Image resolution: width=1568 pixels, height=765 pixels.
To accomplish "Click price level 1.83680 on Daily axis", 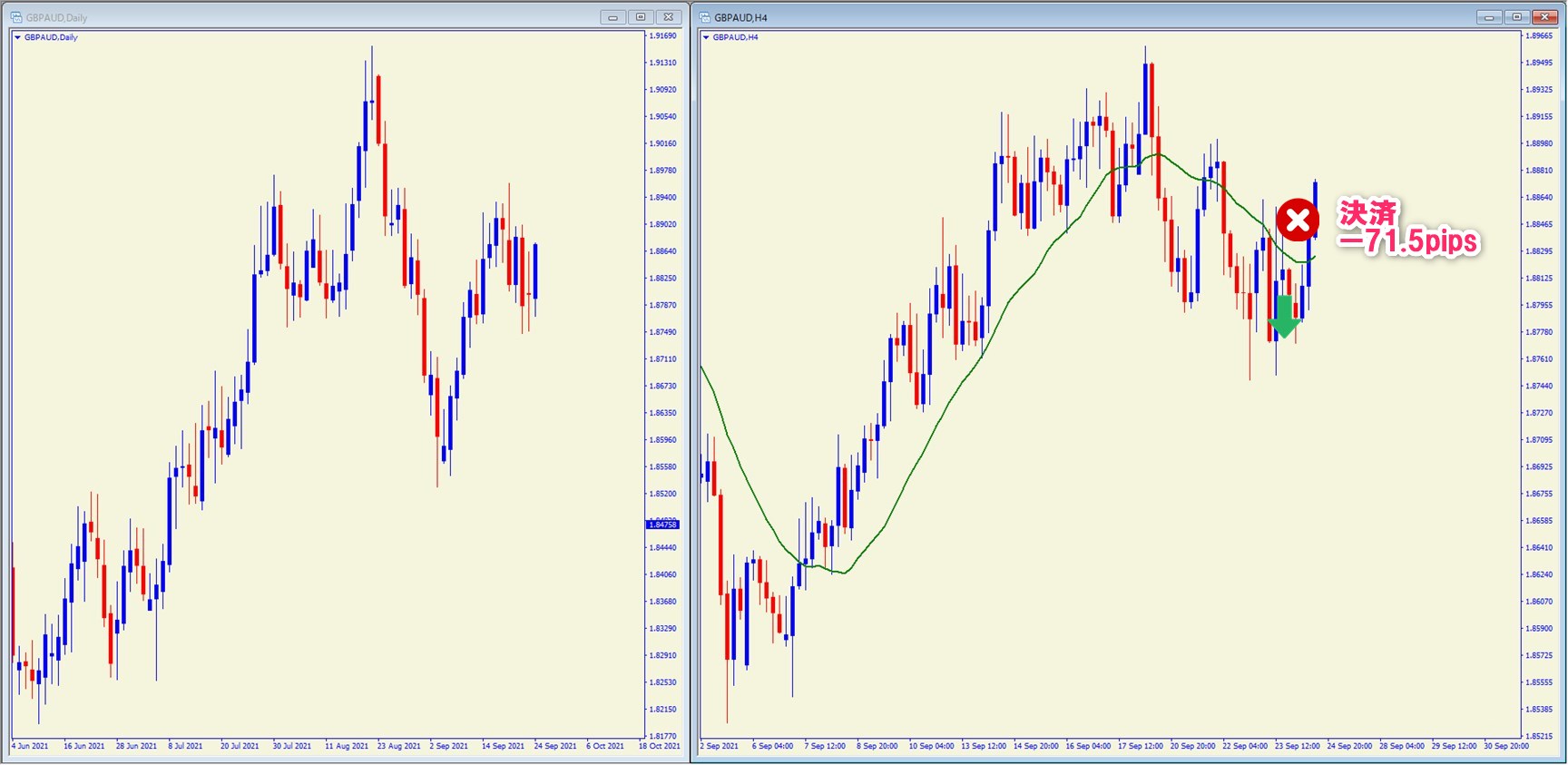I will pos(663,602).
